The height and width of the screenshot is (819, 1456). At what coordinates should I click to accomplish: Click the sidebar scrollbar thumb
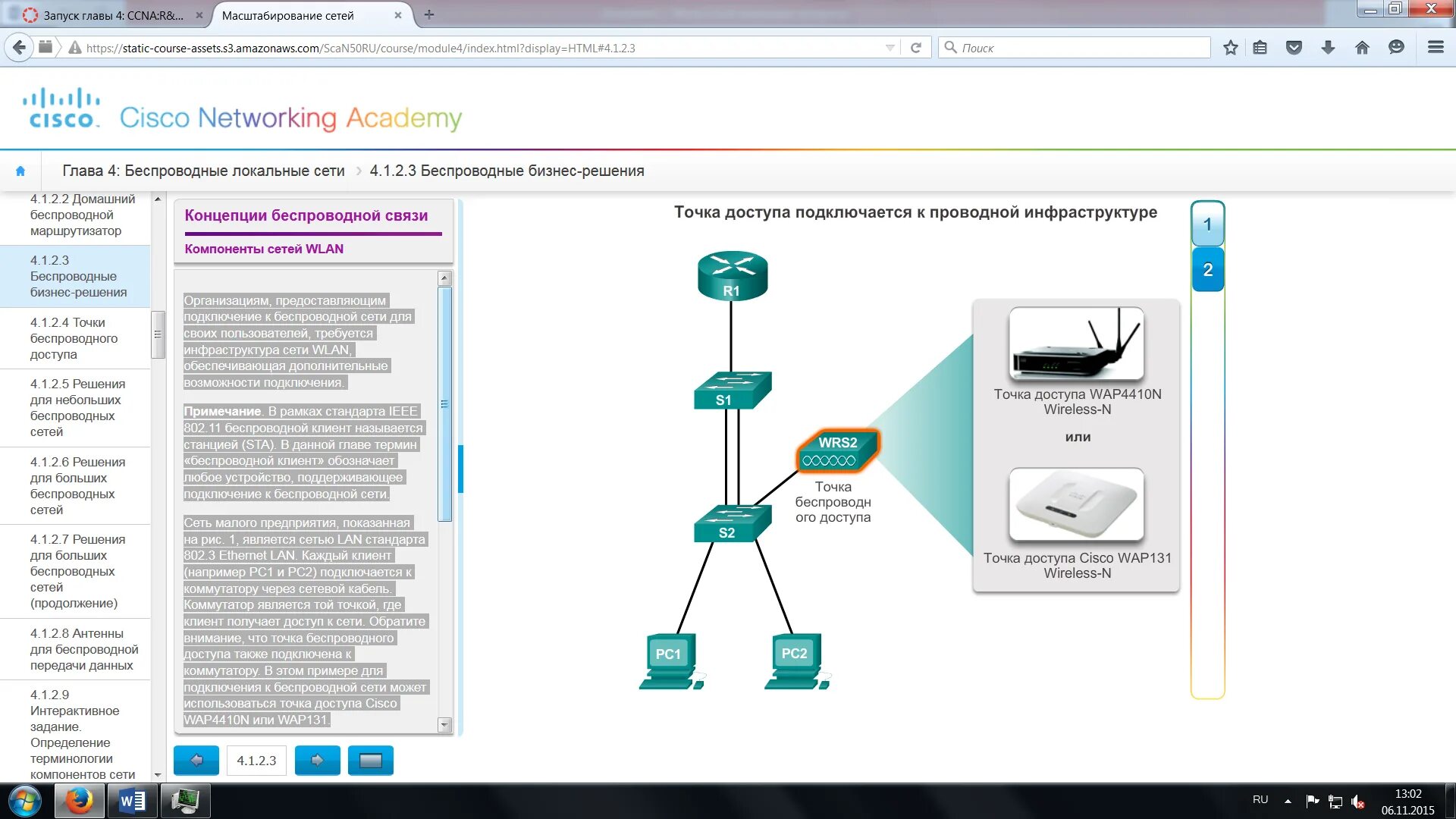158,334
